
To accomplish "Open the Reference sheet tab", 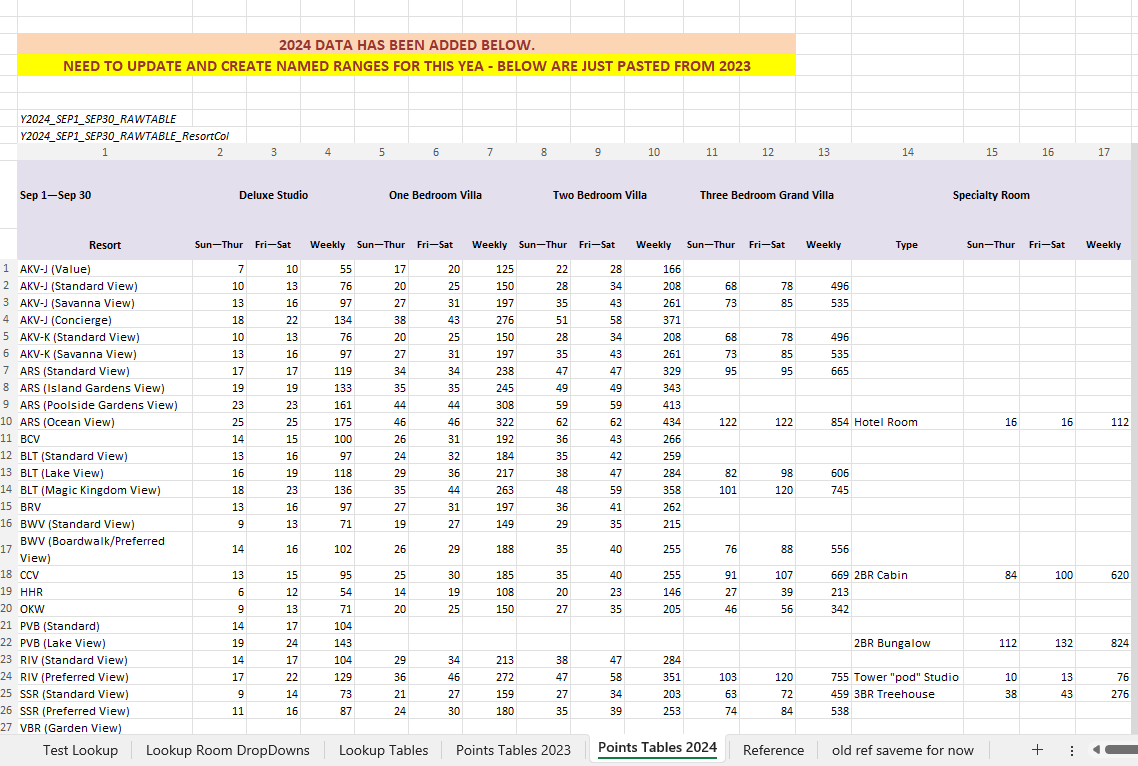I will click(773, 750).
